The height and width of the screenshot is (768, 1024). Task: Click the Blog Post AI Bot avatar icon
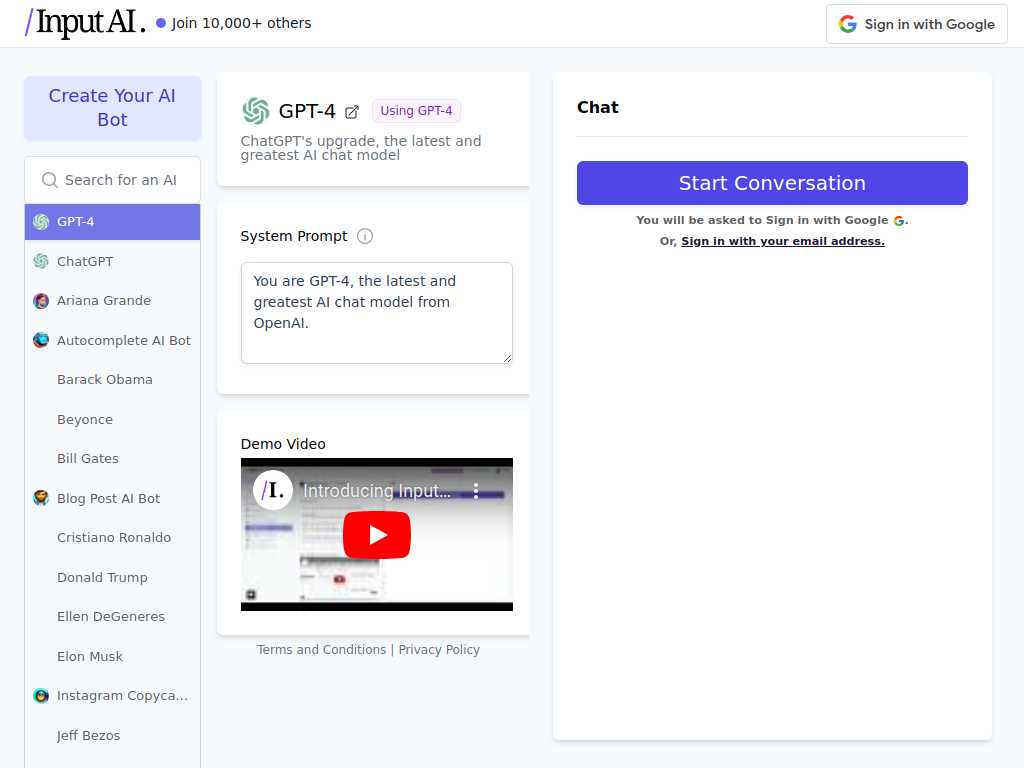41,498
